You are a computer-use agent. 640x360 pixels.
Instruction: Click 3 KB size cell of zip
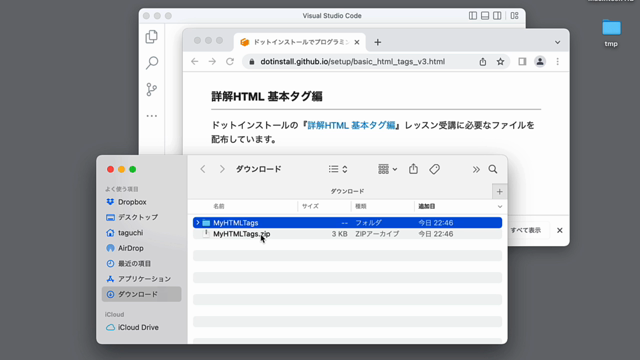coord(340,234)
